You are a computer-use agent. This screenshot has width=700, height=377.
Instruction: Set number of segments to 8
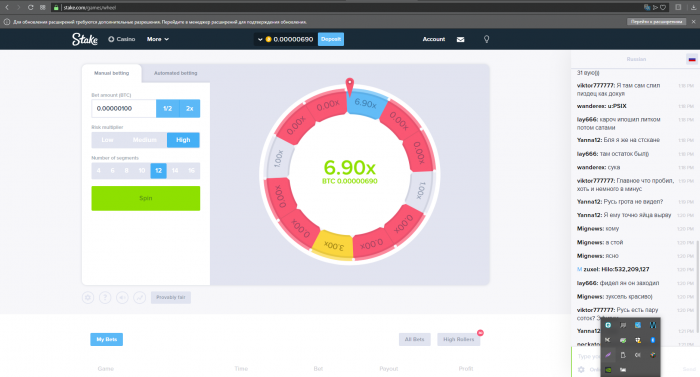click(127, 171)
